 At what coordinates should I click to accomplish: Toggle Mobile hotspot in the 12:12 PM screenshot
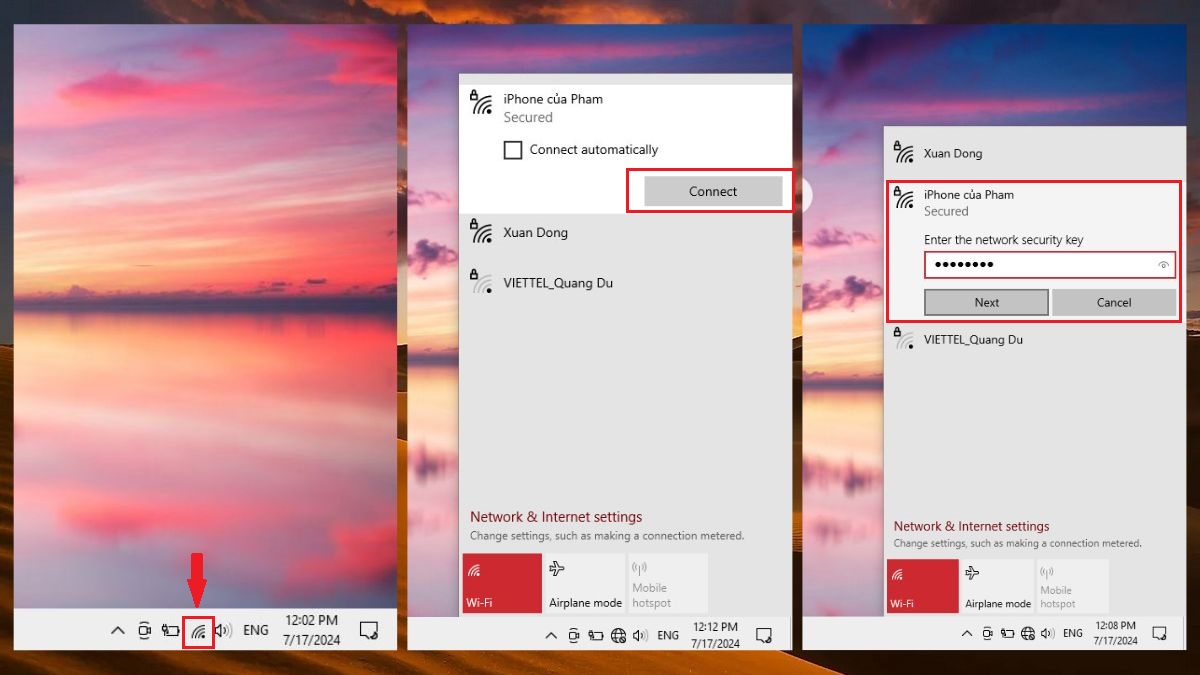668,583
